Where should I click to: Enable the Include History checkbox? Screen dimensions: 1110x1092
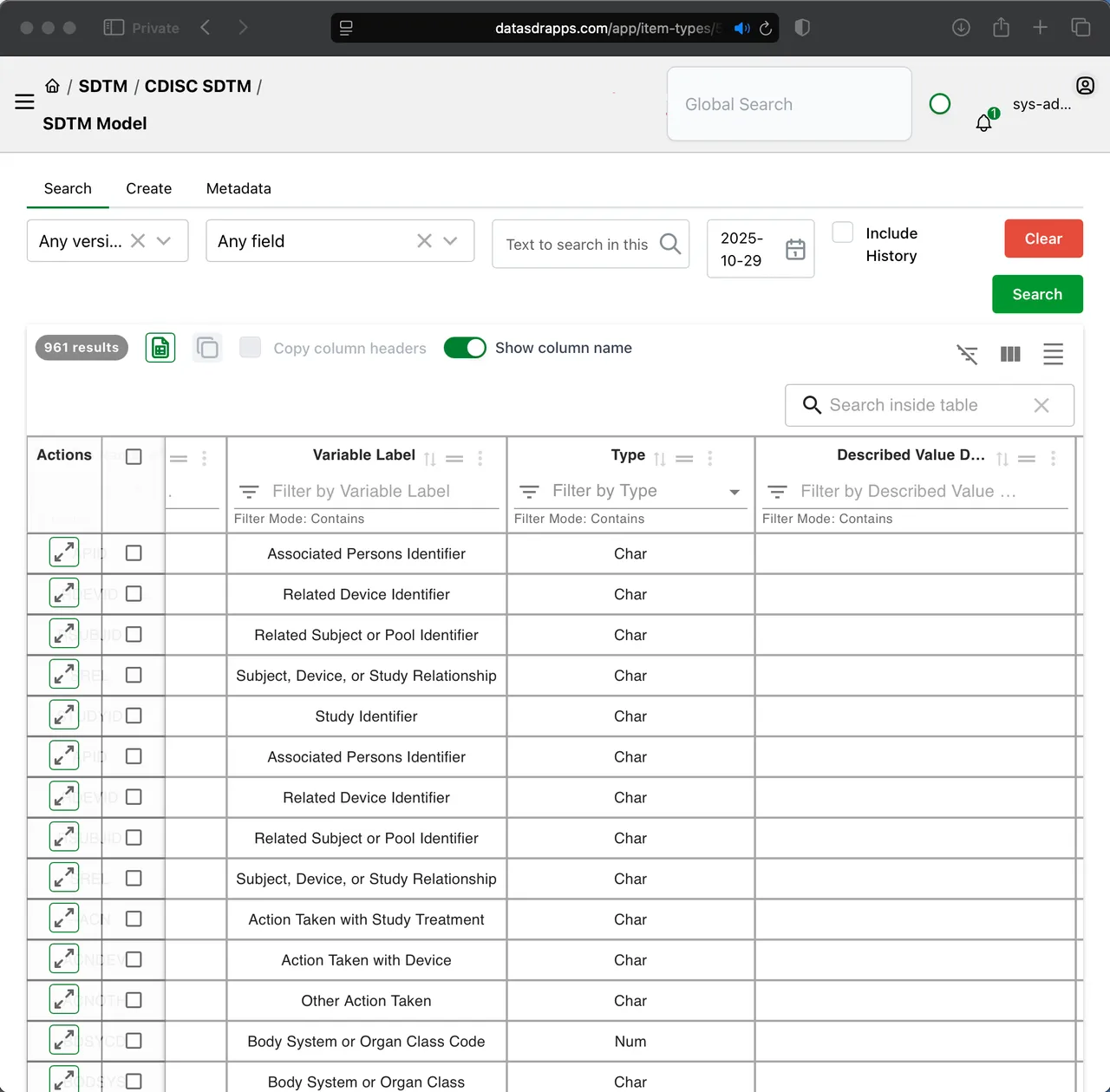tap(842, 232)
